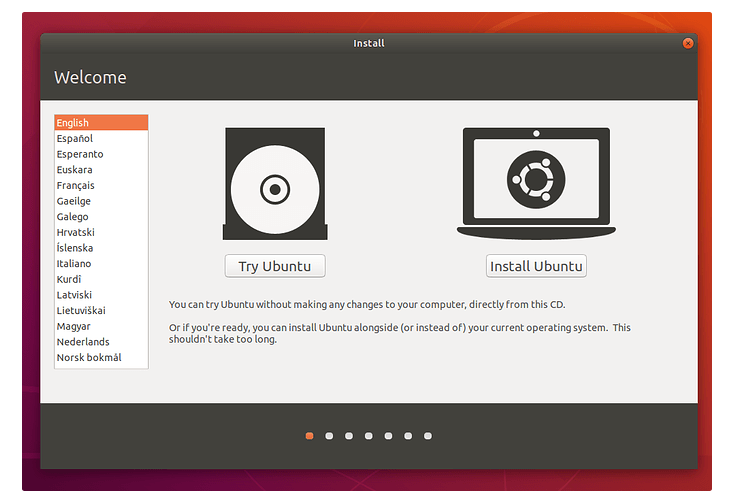Select Lietuviškai in the language list

101,311
